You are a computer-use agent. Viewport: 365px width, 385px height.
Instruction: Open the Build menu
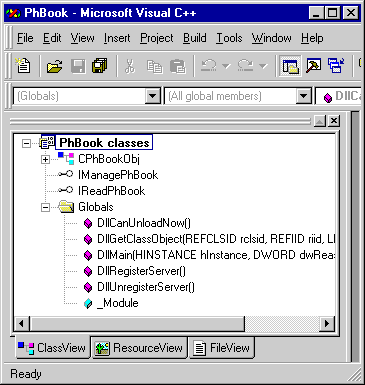pyautogui.click(x=195, y=38)
